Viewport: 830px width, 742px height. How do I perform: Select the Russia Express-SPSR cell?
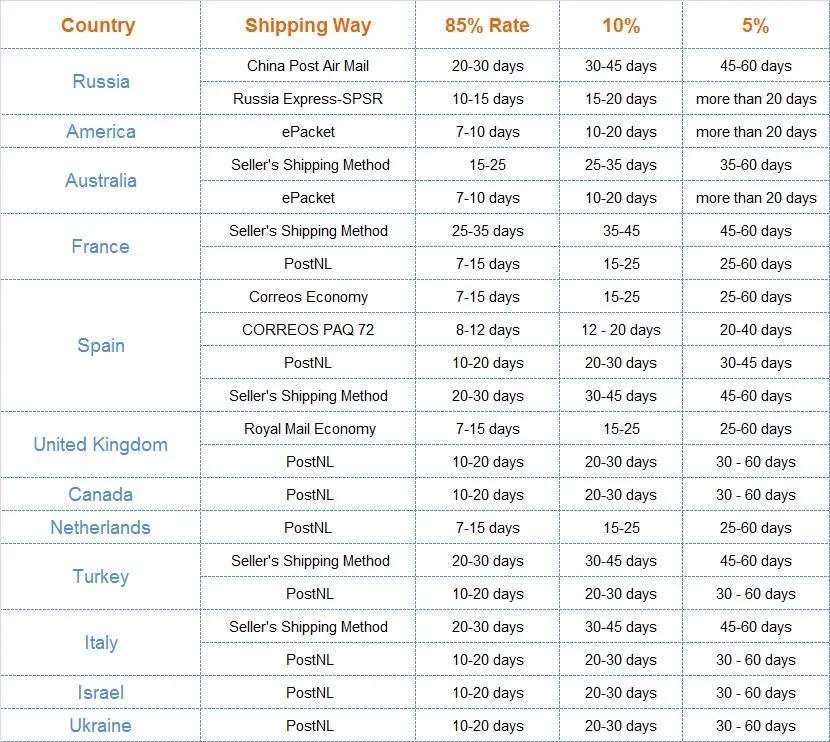(x=308, y=99)
